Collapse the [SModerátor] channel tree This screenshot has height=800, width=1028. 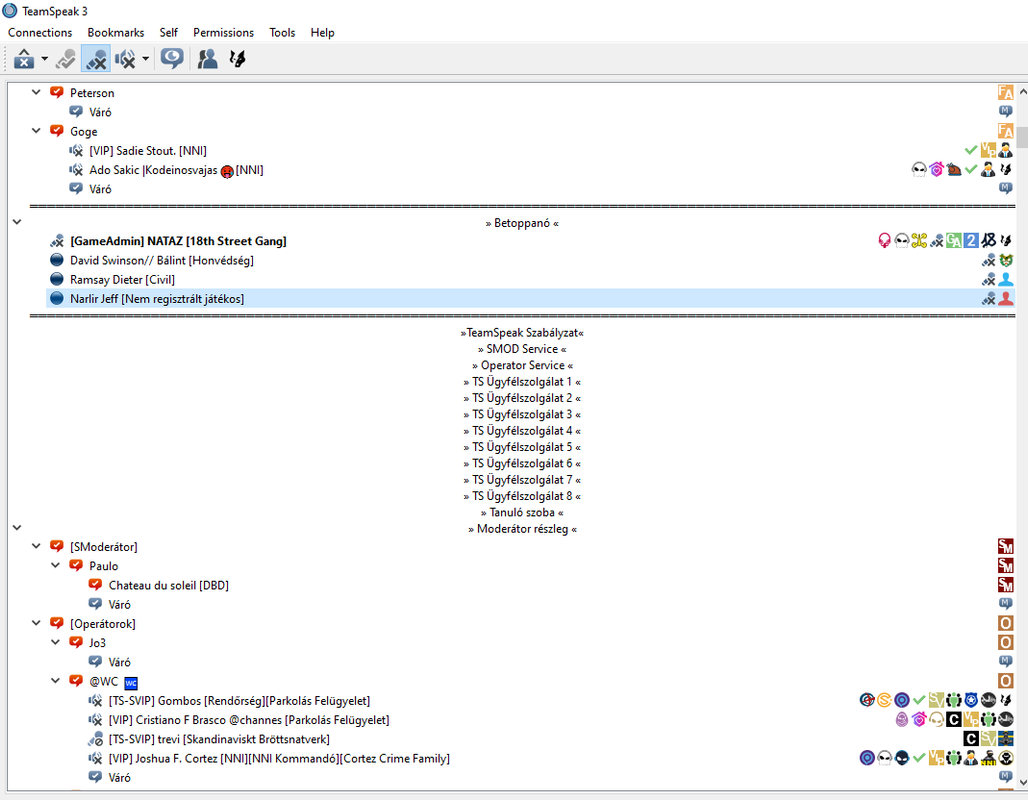[x=37, y=546]
